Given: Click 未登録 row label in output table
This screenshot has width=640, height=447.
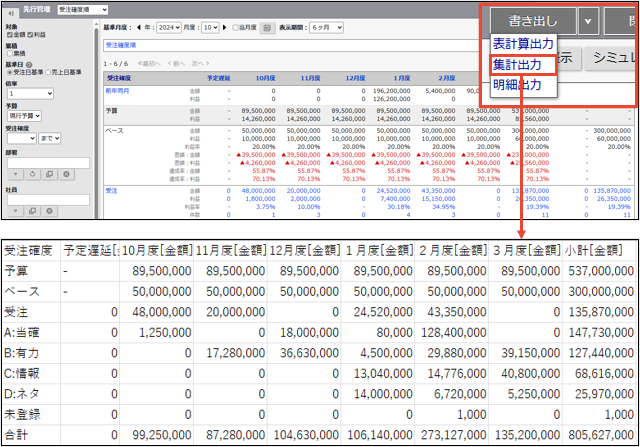Looking at the screenshot, I should click(22, 414).
